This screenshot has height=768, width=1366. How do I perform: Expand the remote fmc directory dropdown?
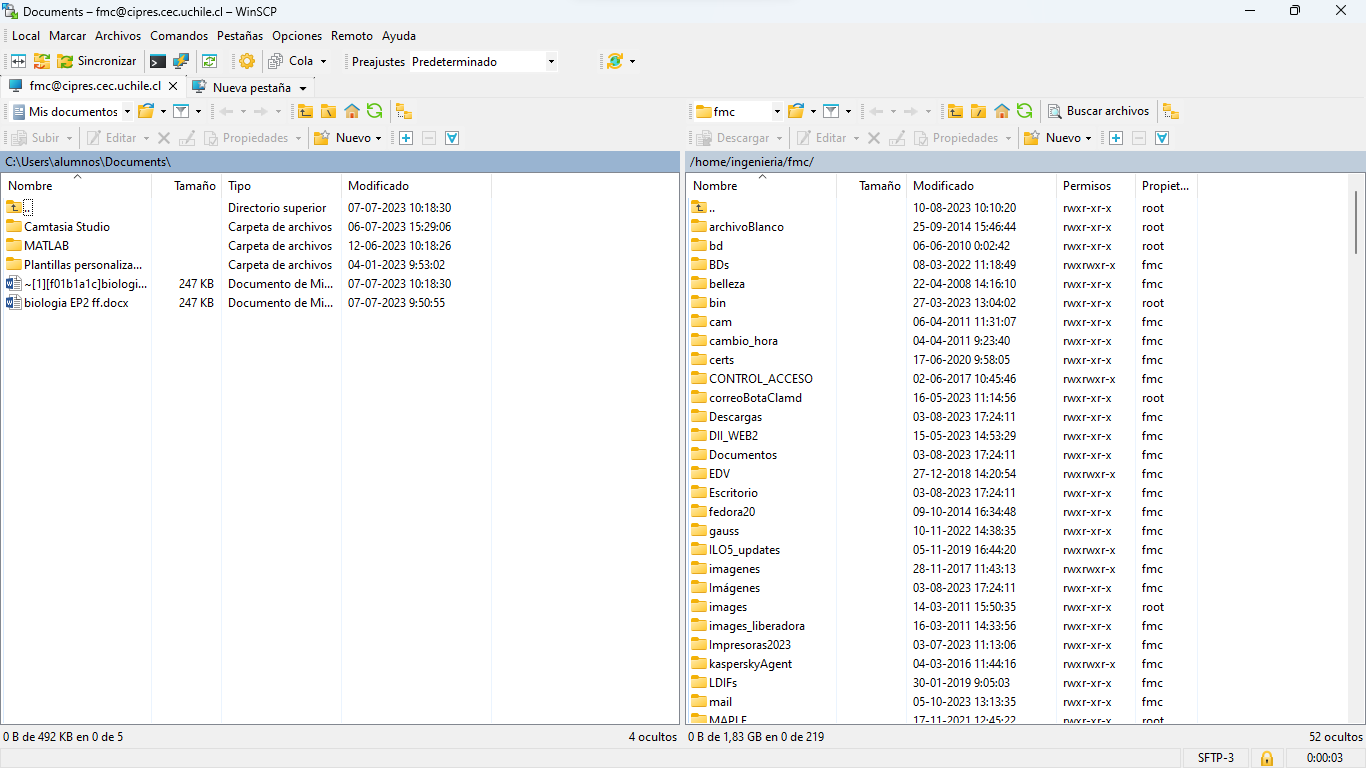click(776, 112)
